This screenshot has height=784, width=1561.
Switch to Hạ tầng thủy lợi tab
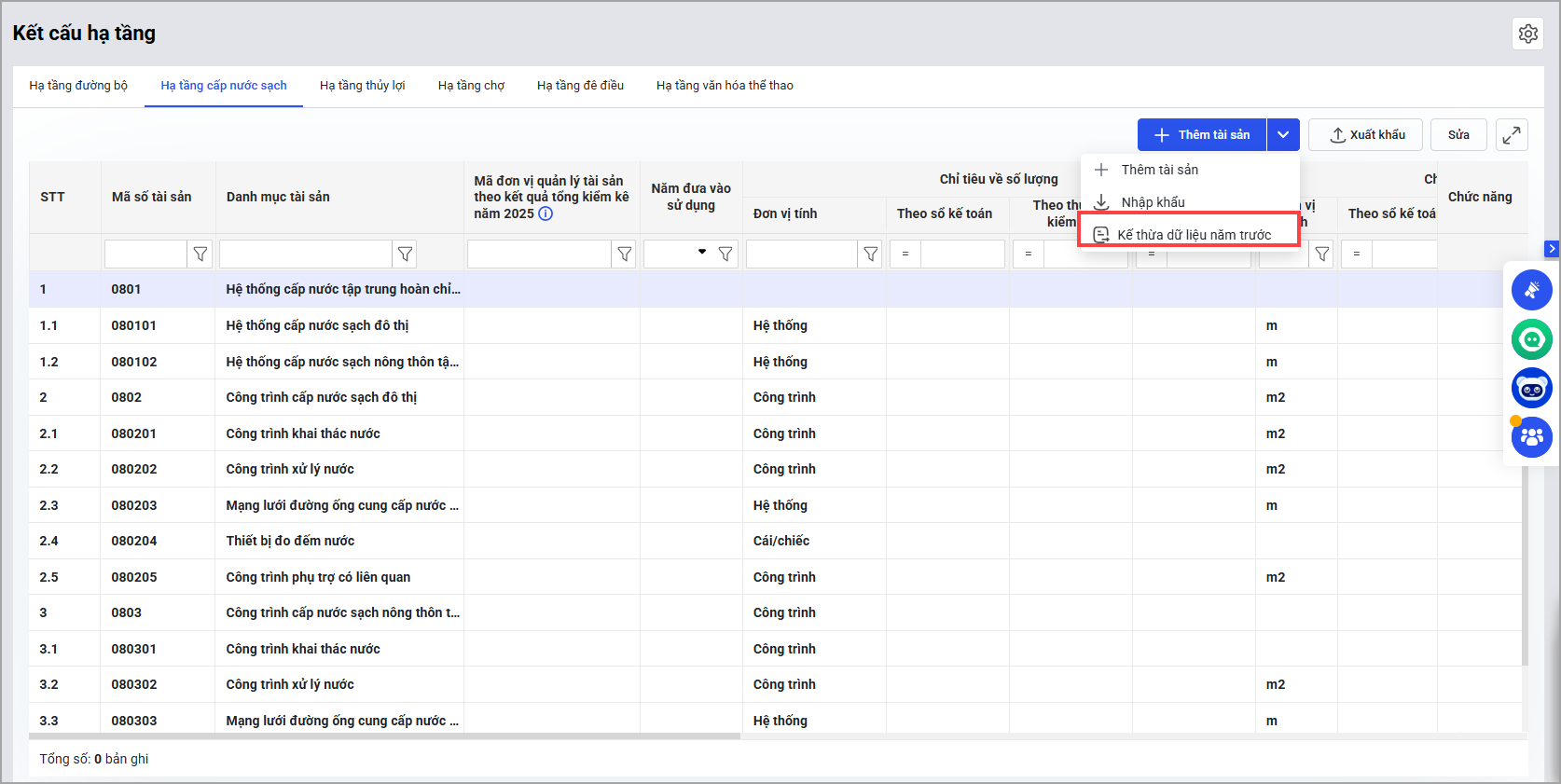[362, 86]
